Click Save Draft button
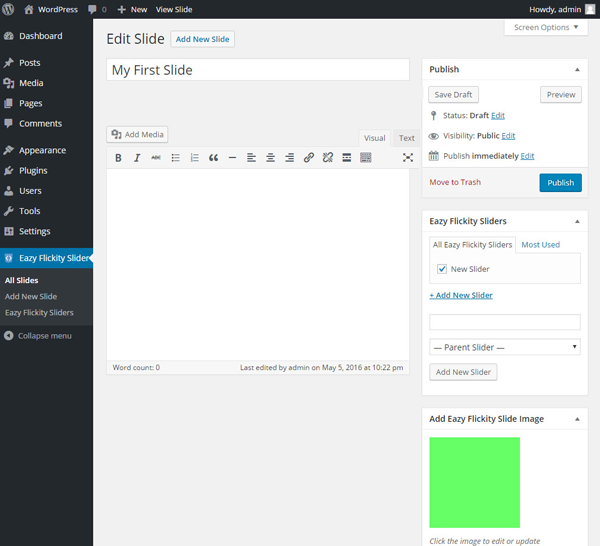Viewport: 600px width, 546px height. pos(453,95)
